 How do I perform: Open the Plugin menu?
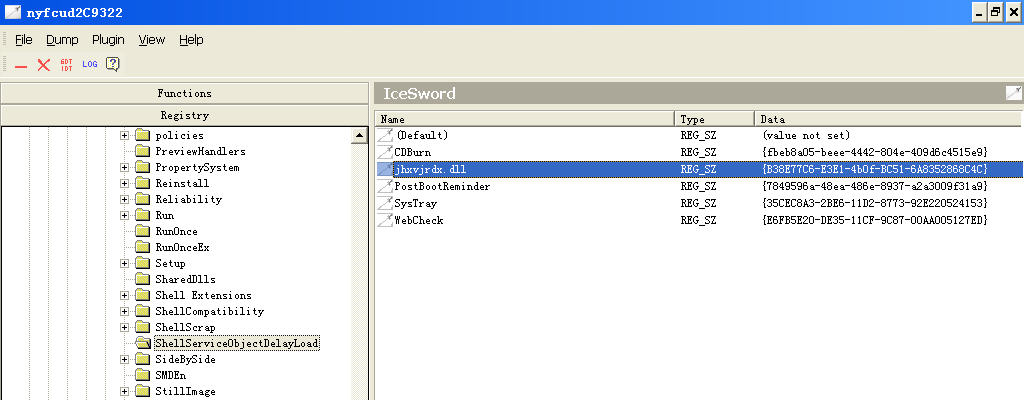coord(108,40)
